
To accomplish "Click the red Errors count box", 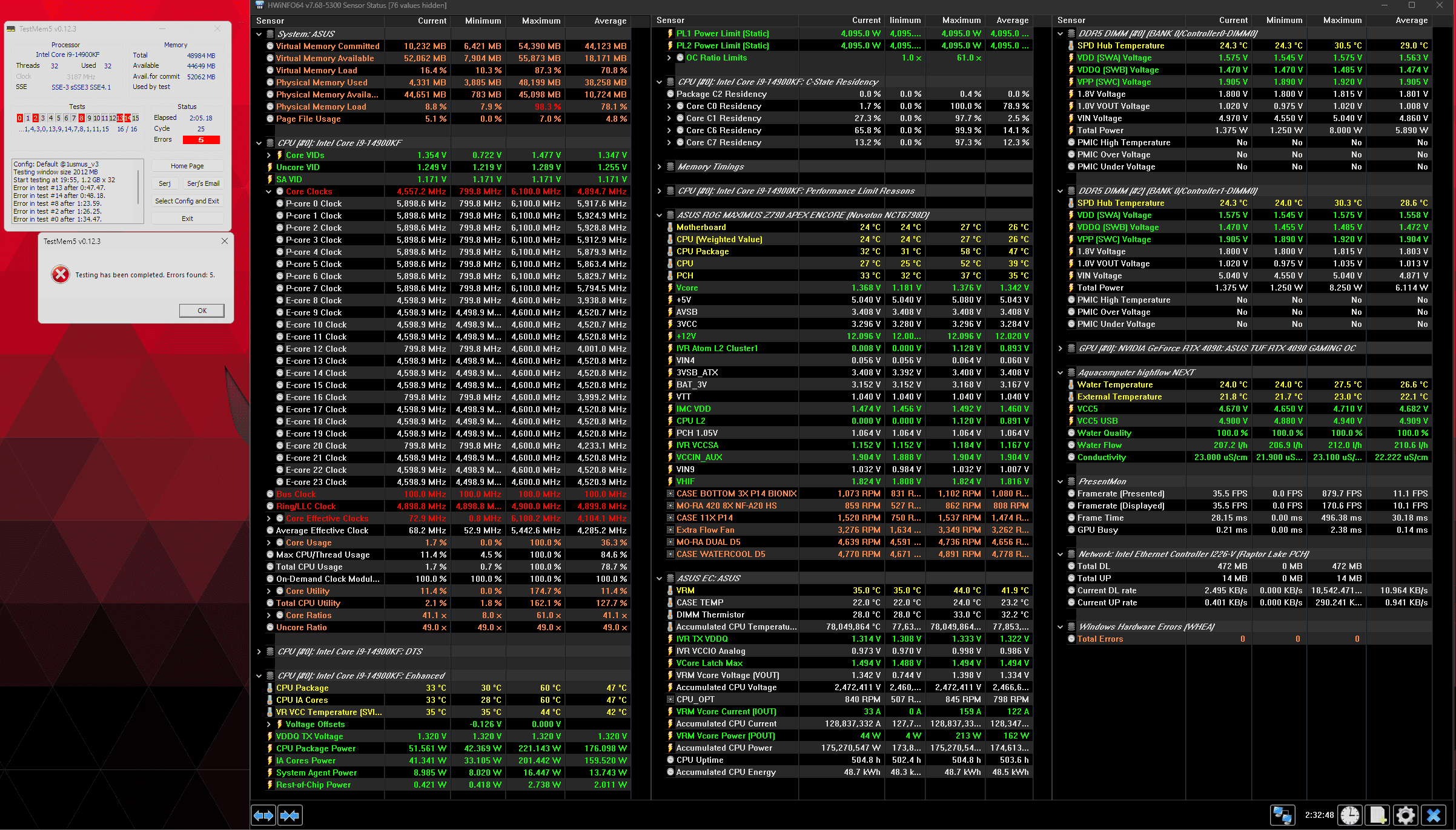I will [201, 140].
